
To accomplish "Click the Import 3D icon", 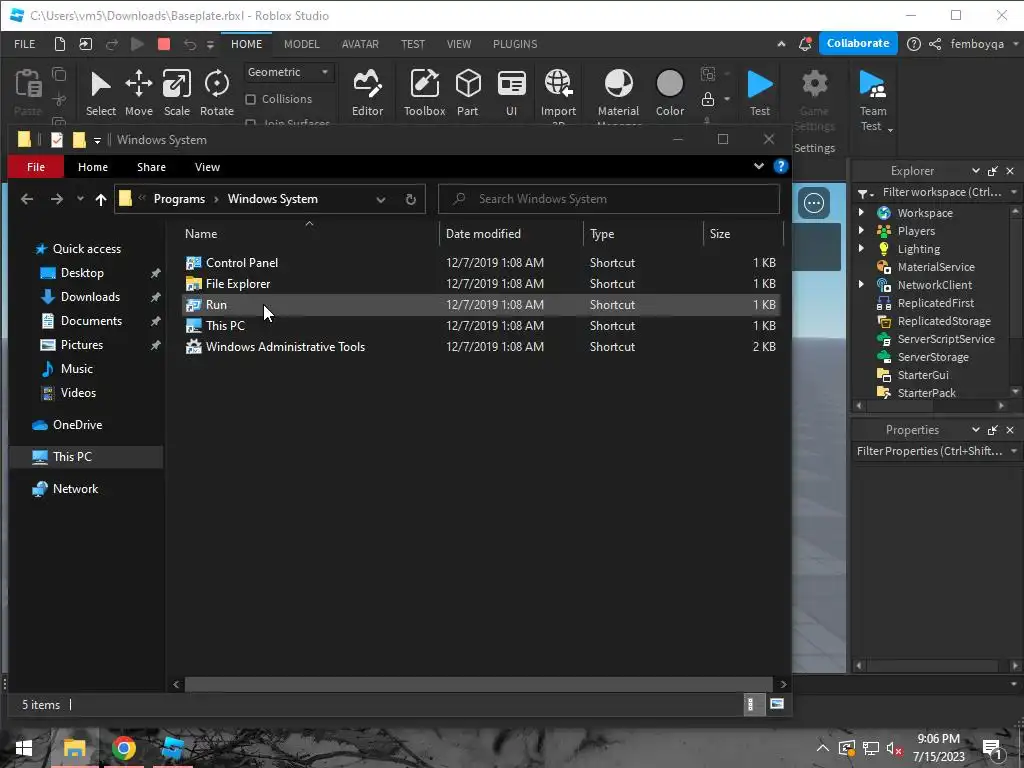I will click(558, 84).
